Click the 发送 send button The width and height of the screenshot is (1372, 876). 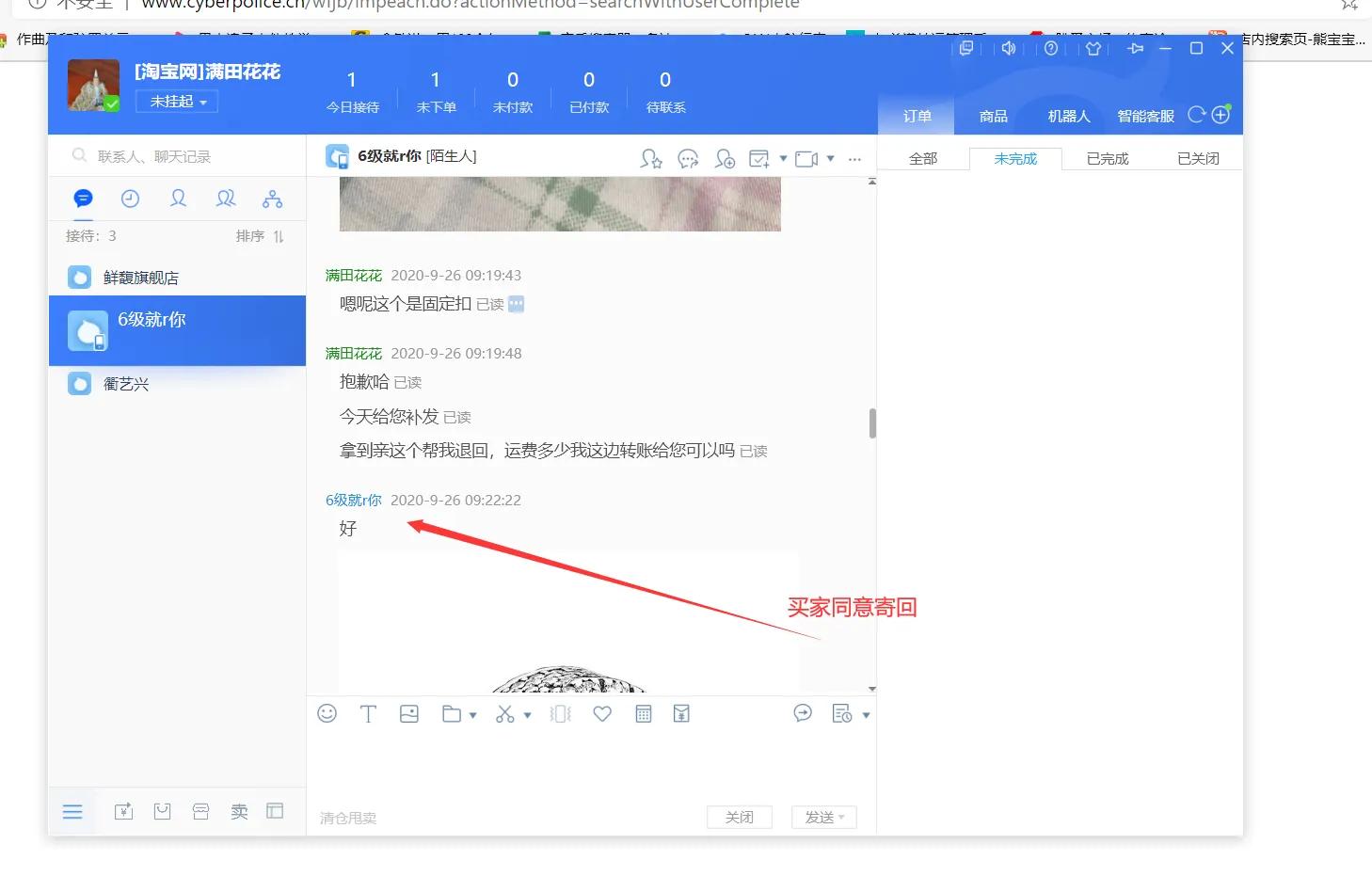point(818,817)
